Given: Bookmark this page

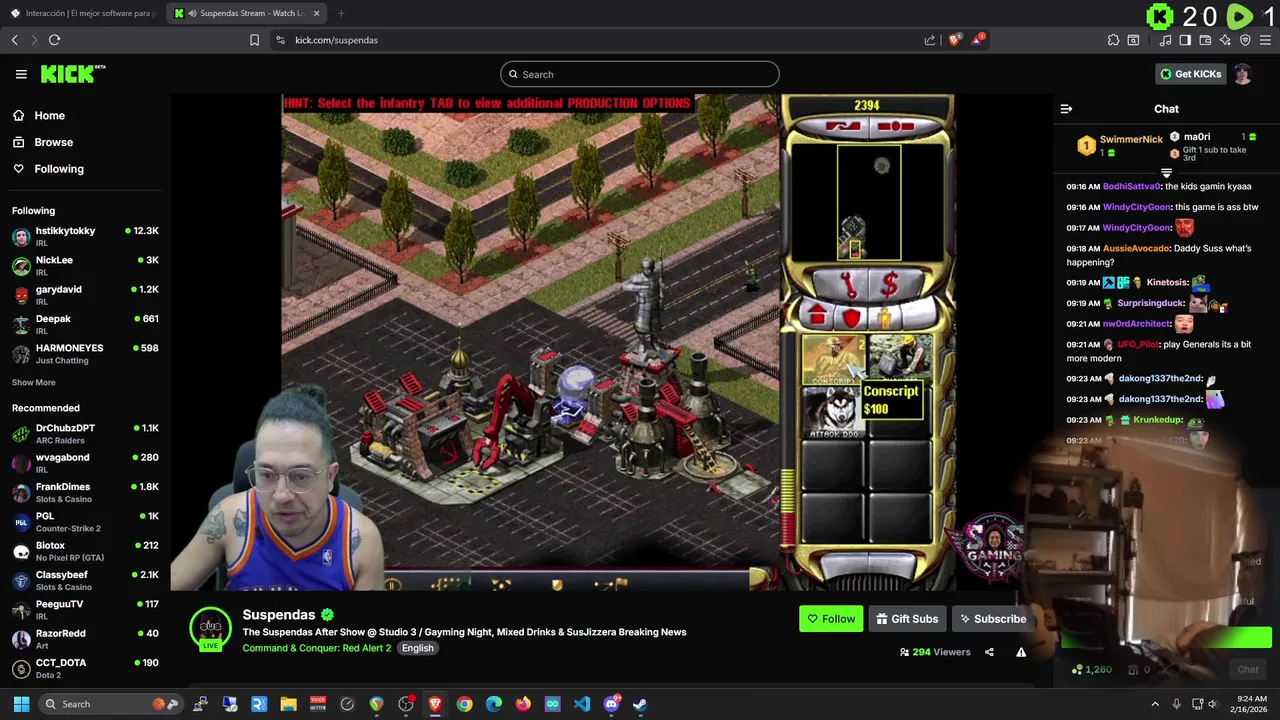Looking at the screenshot, I should pyautogui.click(x=254, y=40).
